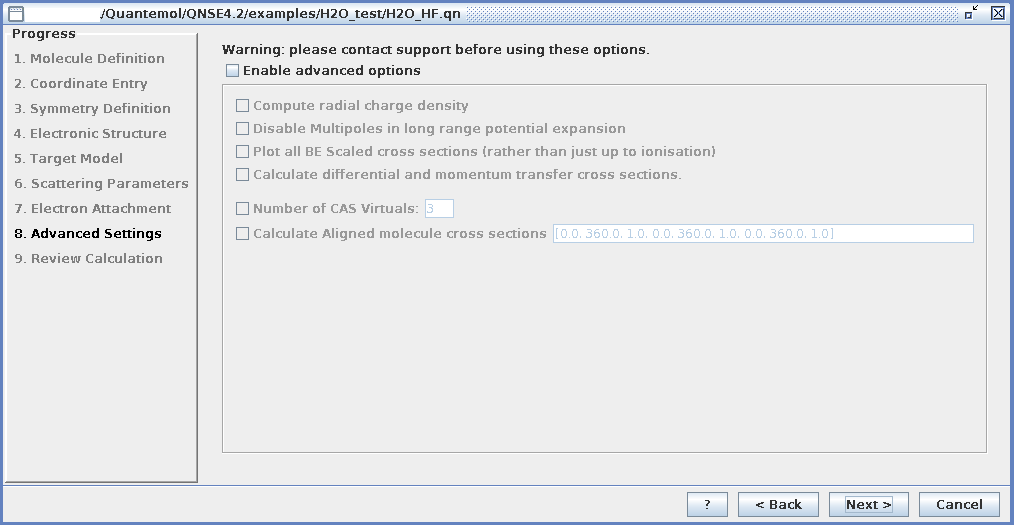Check Disable Multipoles in long range expansion
The height and width of the screenshot is (525, 1014).
(x=243, y=129)
